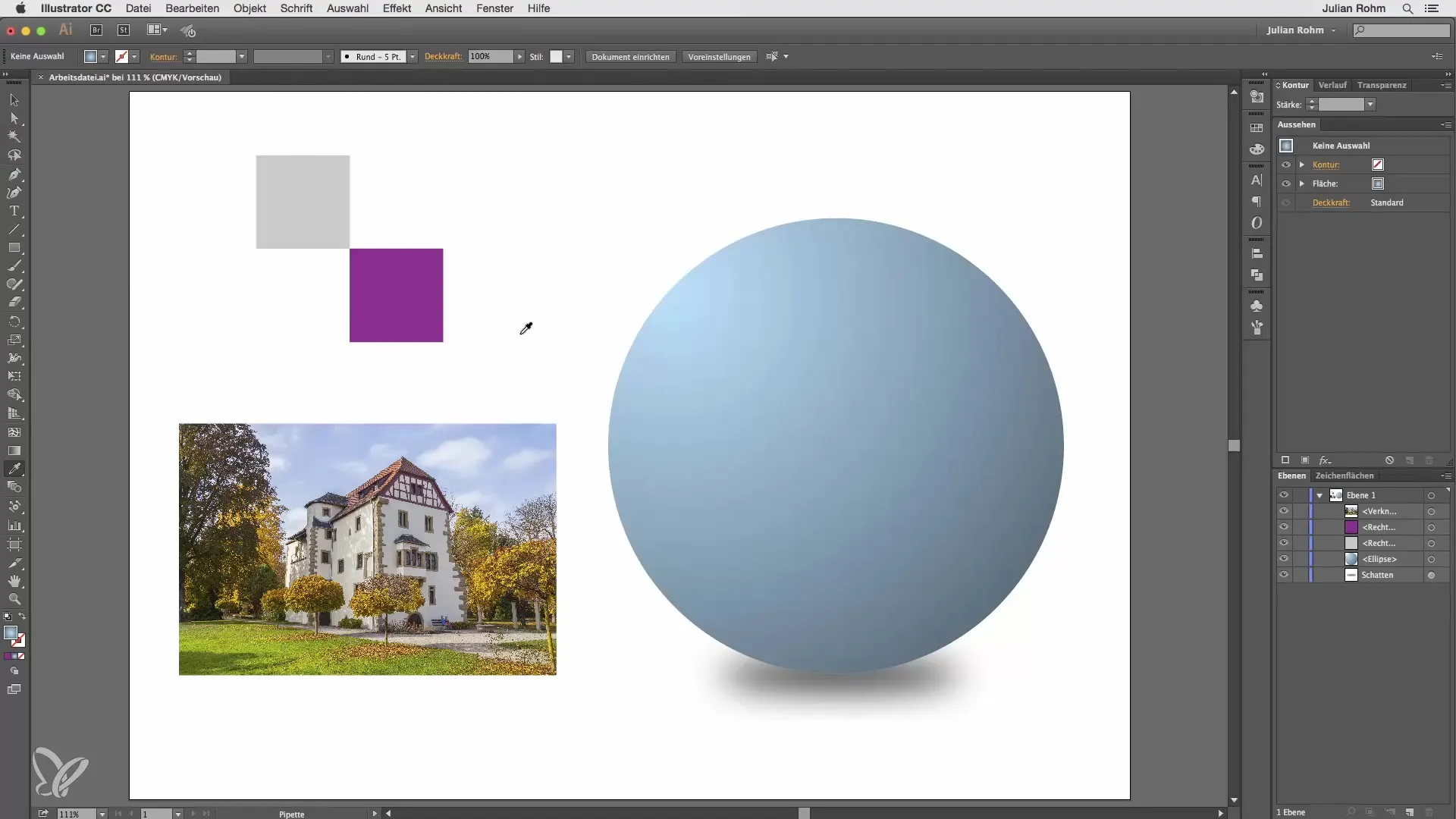The width and height of the screenshot is (1456, 819).
Task: Open the Kontur link in control bar
Action: pyautogui.click(x=163, y=57)
